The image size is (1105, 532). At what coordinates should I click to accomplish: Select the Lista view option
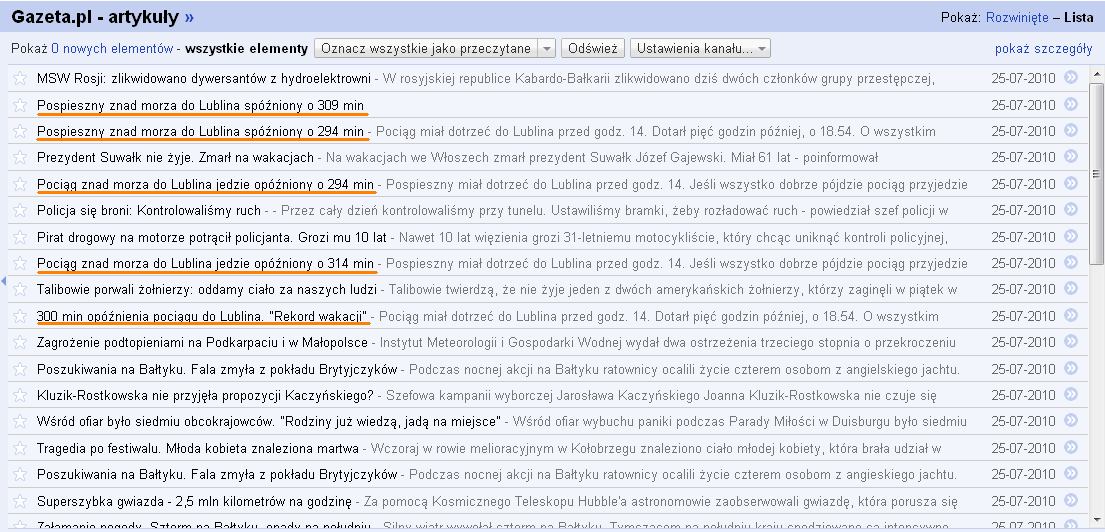1078,18
